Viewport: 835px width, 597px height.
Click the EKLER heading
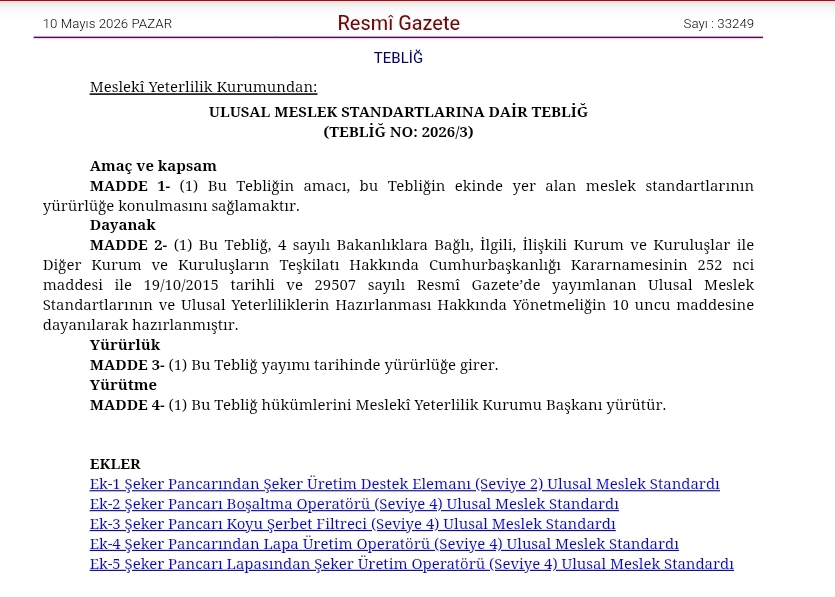tap(115, 464)
